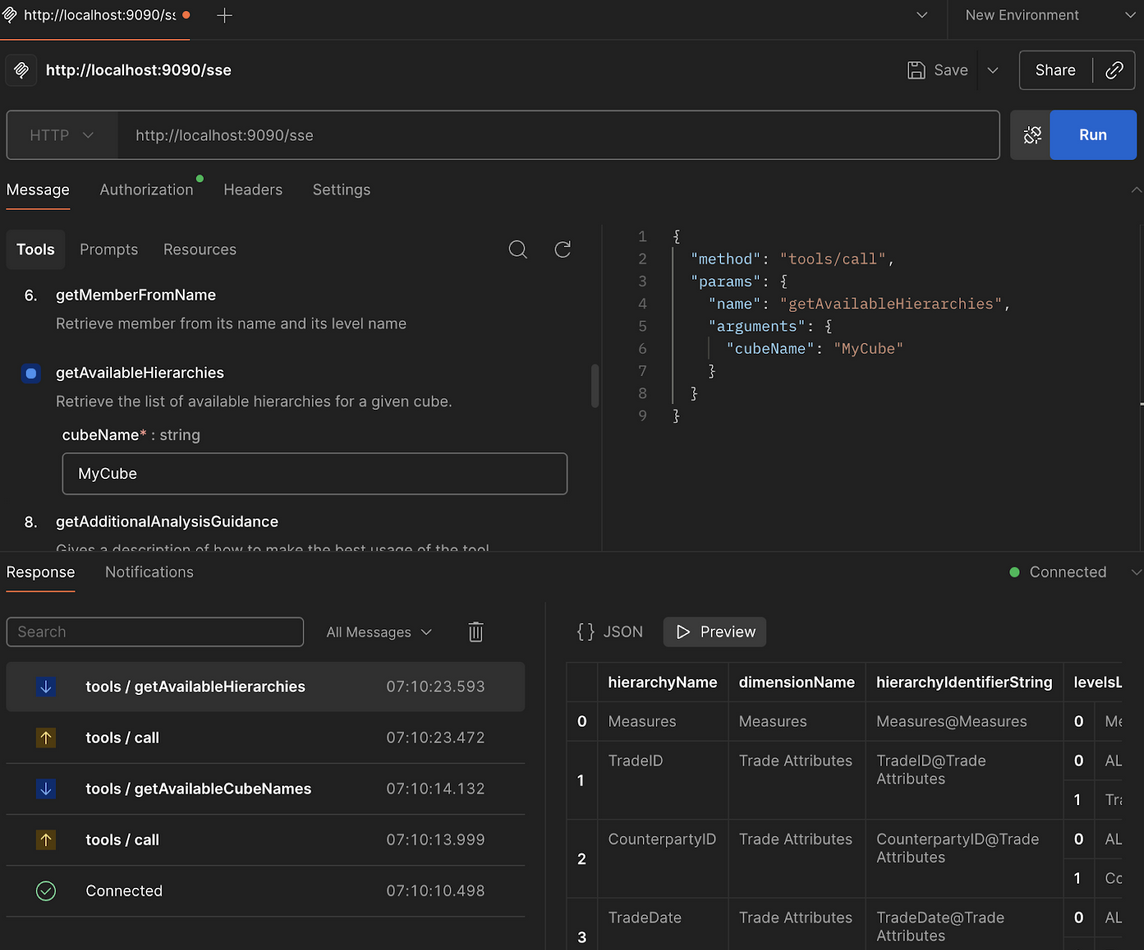Screen dimensions: 1144x950
Task: Open the tabs overflow chevron
Action: click(x=922, y=15)
